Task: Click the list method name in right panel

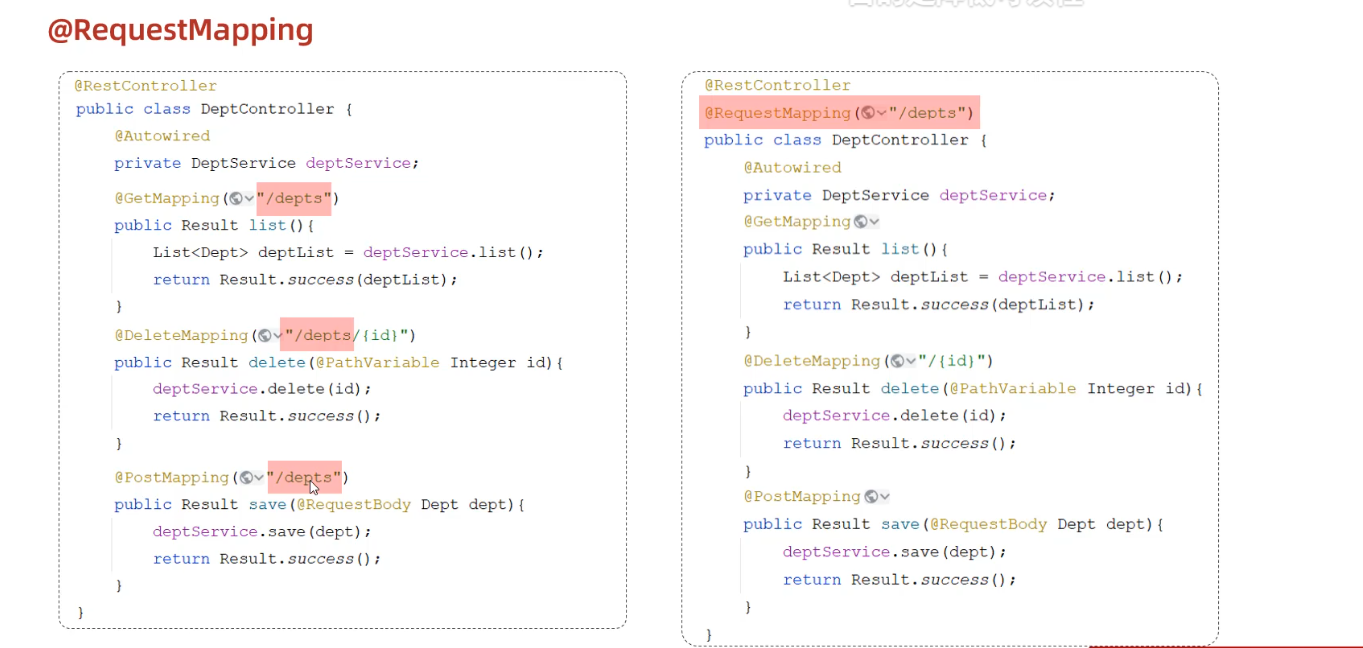Action: [900, 249]
